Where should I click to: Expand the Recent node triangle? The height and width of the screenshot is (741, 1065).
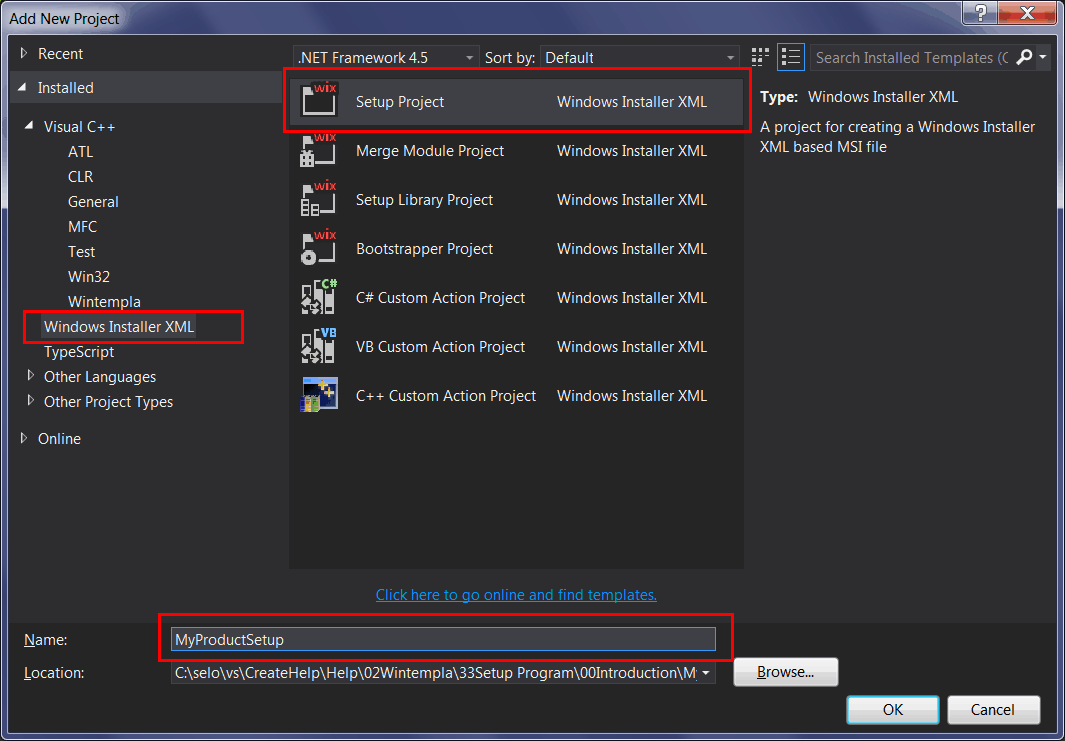(24, 53)
